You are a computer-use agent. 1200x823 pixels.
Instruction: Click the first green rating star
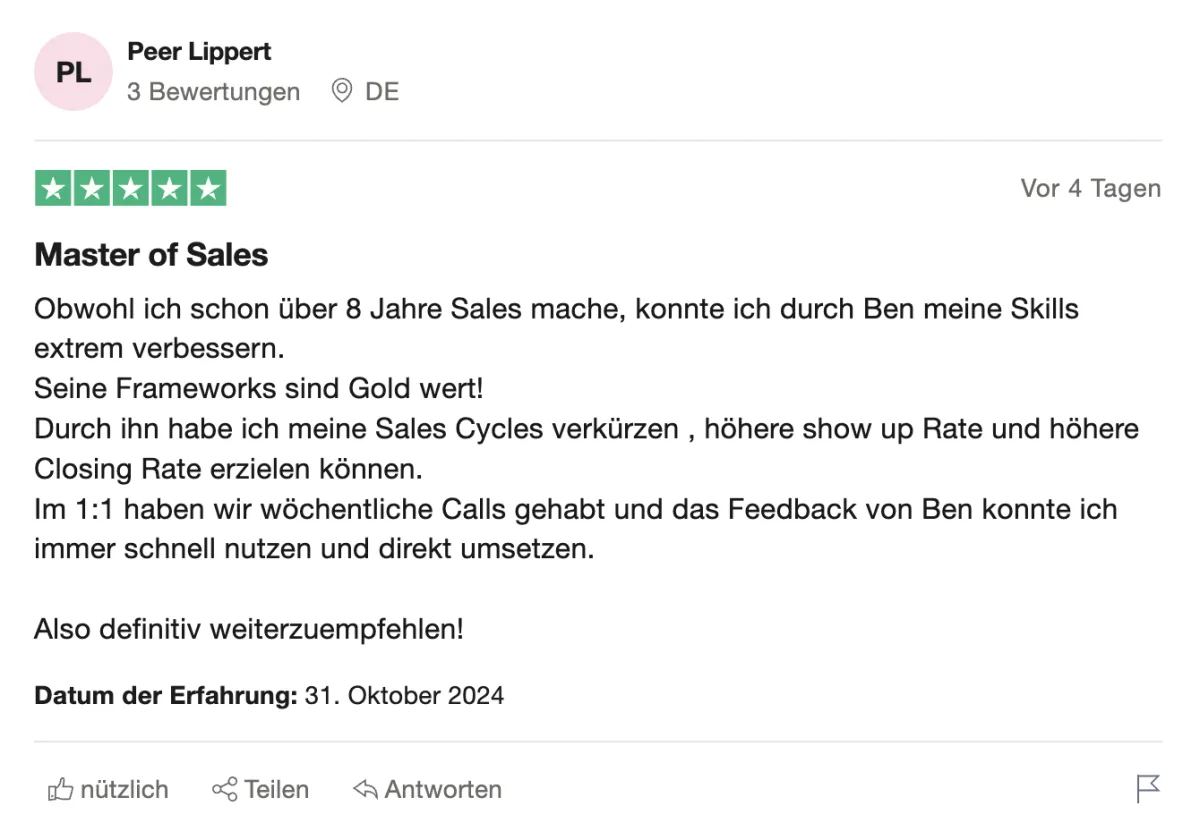(x=53, y=188)
